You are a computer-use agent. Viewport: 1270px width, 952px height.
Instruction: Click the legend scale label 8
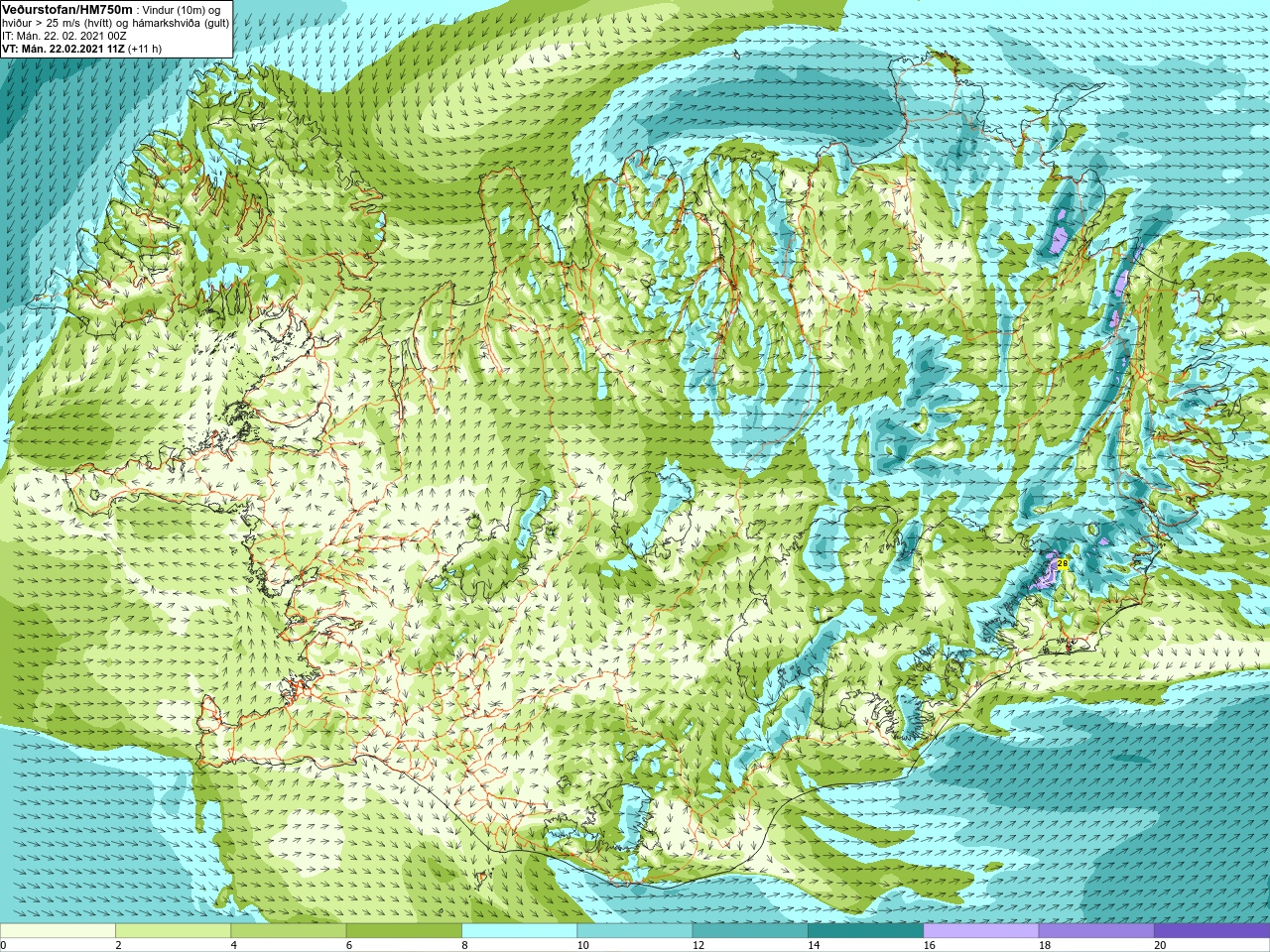464,945
